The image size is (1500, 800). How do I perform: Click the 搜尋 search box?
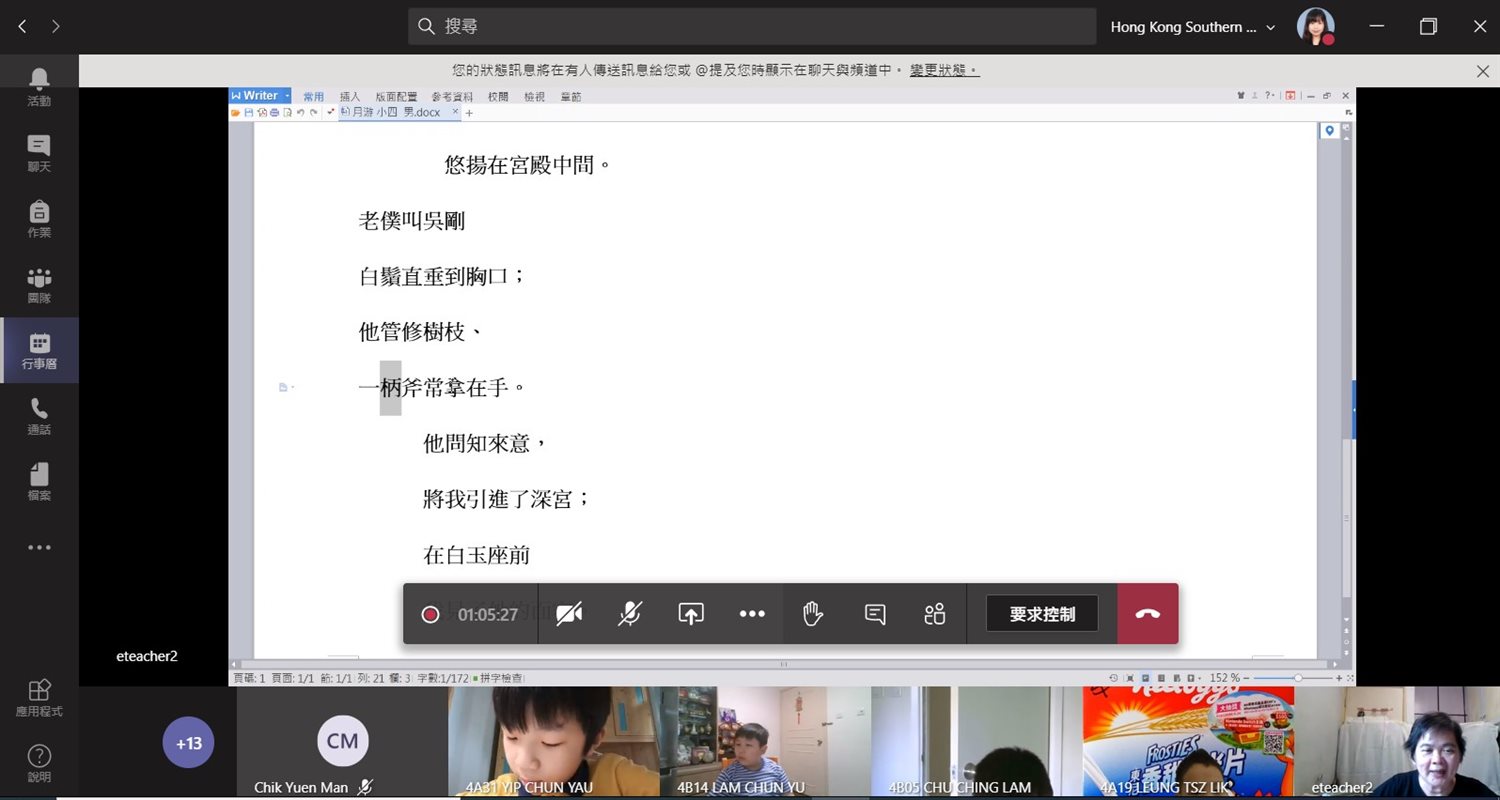752,27
